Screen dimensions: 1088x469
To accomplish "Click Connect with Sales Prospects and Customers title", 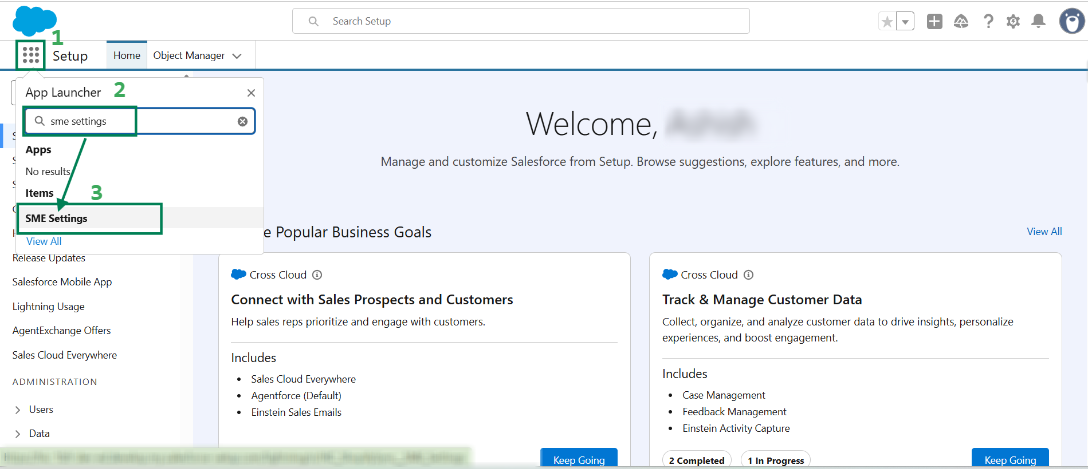I will point(372,300).
